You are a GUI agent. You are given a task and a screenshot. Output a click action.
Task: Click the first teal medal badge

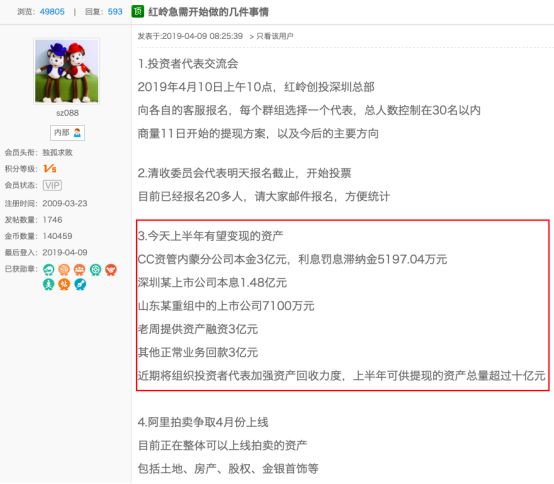tap(48, 270)
